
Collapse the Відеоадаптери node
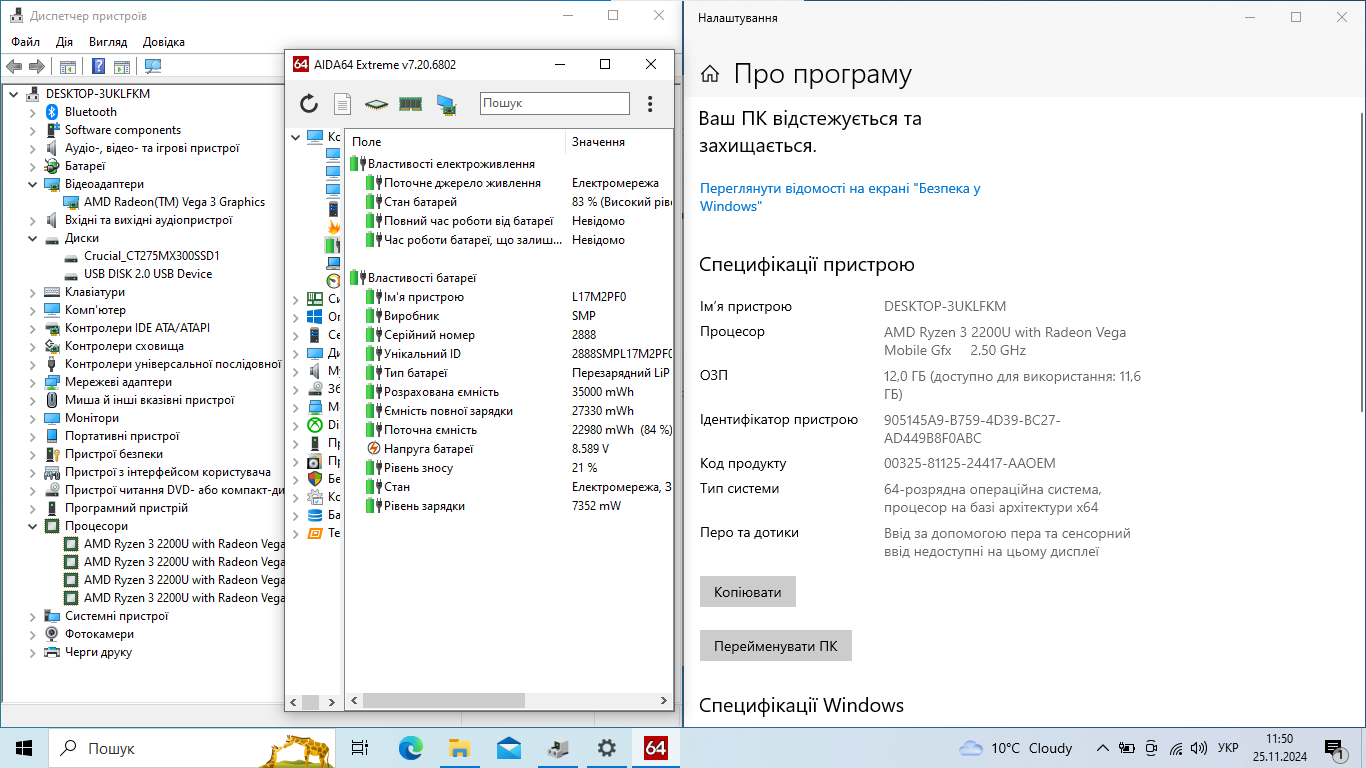pyautogui.click(x=33, y=184)
